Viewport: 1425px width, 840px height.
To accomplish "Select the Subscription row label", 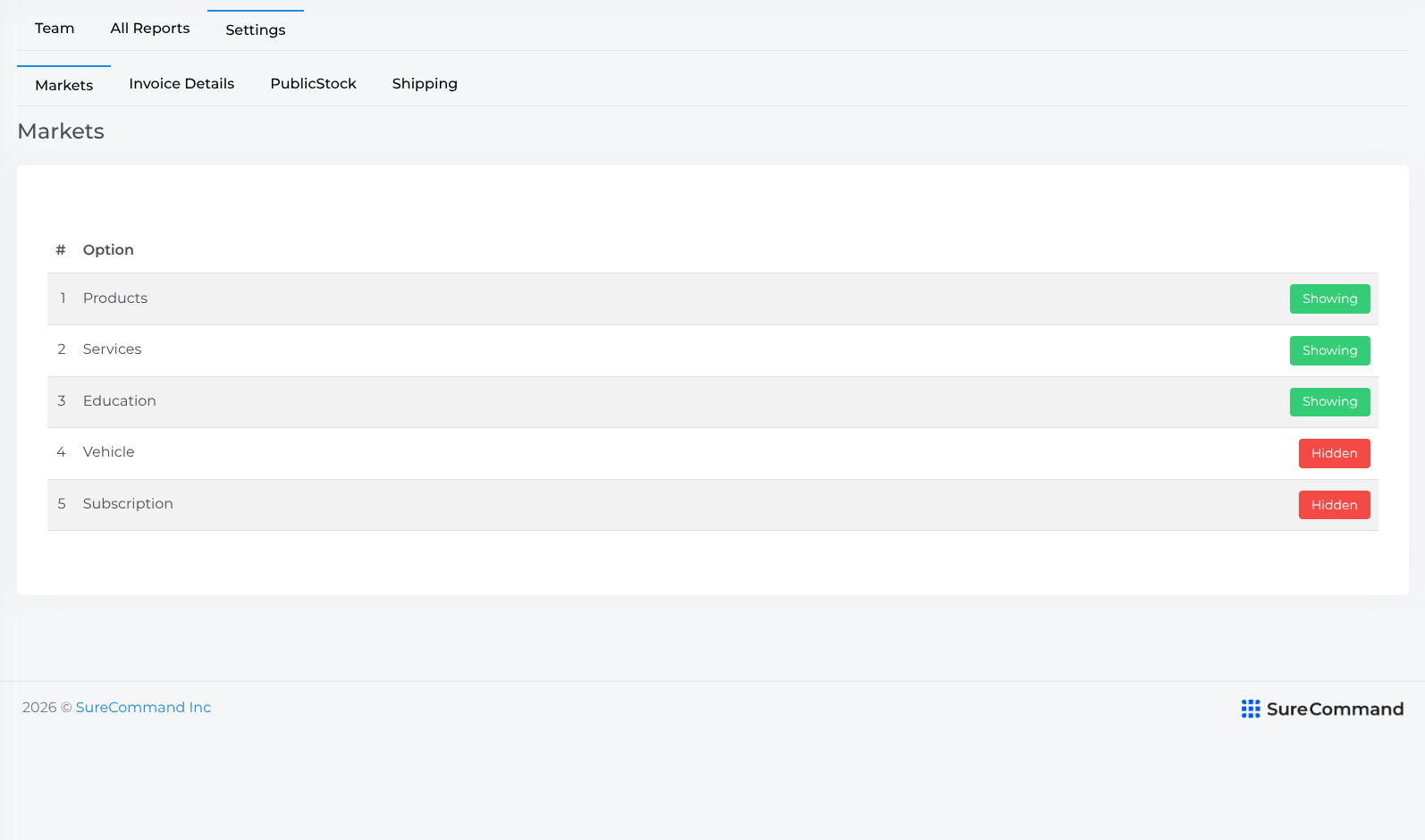I will [x=128, y=504].
